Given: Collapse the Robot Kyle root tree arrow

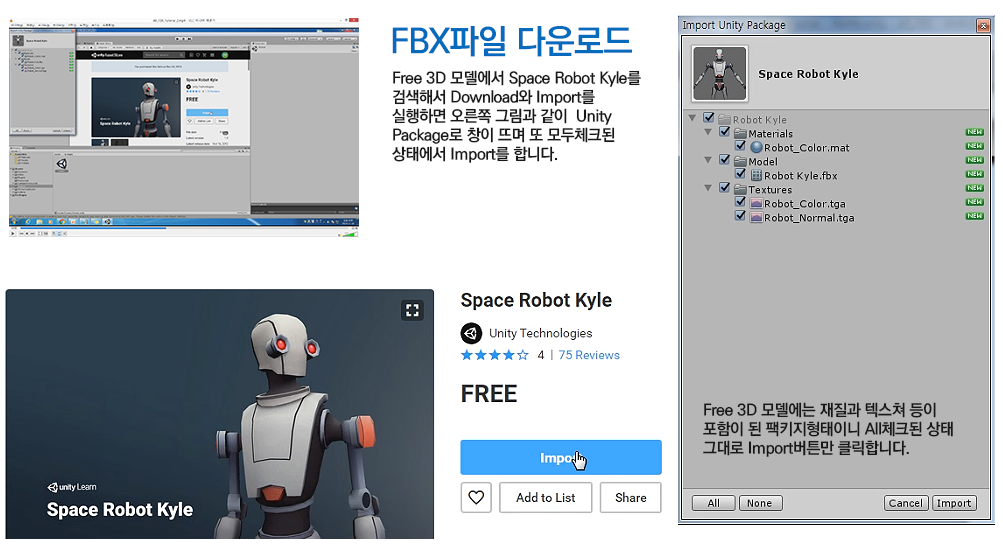Looking at the screenshot, I should (x=692, y=118).
